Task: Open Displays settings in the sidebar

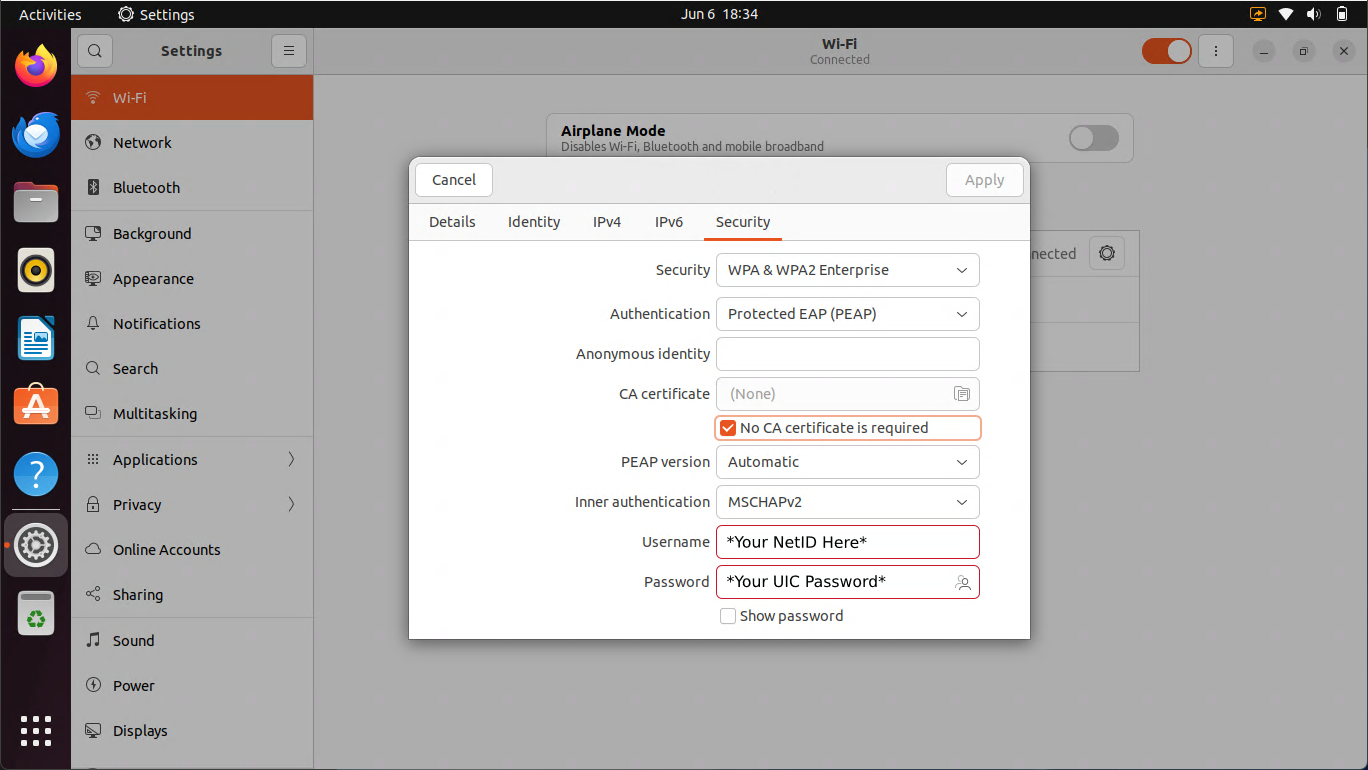Action: (192, 731)
